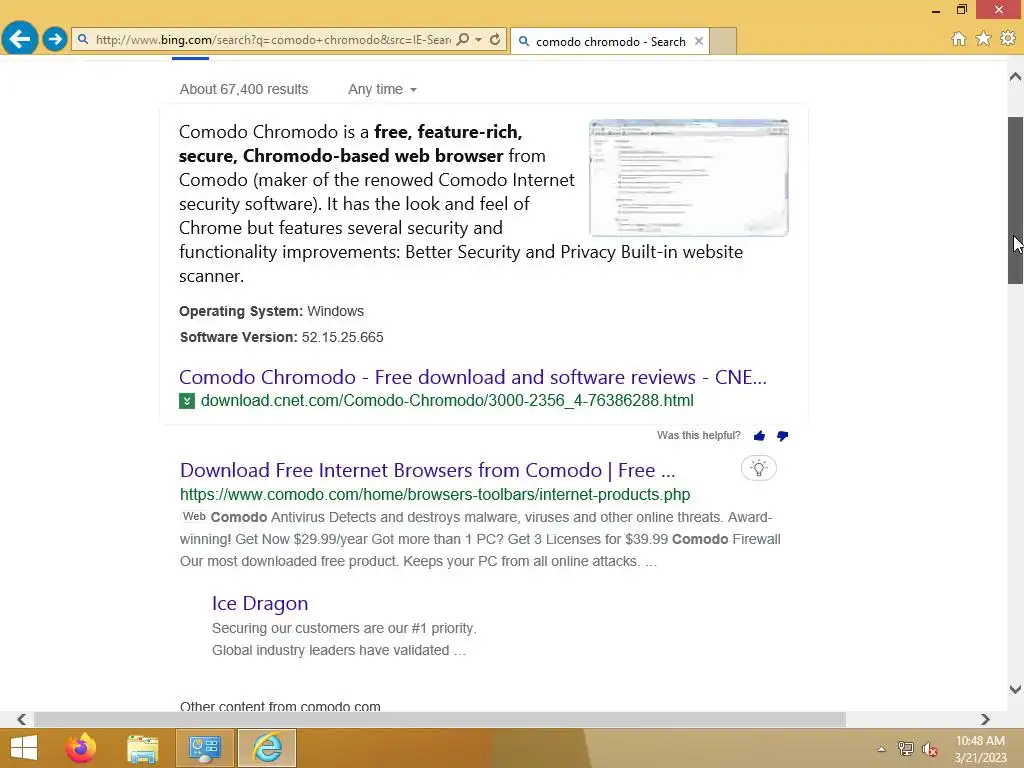1024x768 pixels.
Task: Go back with the browser Back arrow
Action: pos(20,39)
